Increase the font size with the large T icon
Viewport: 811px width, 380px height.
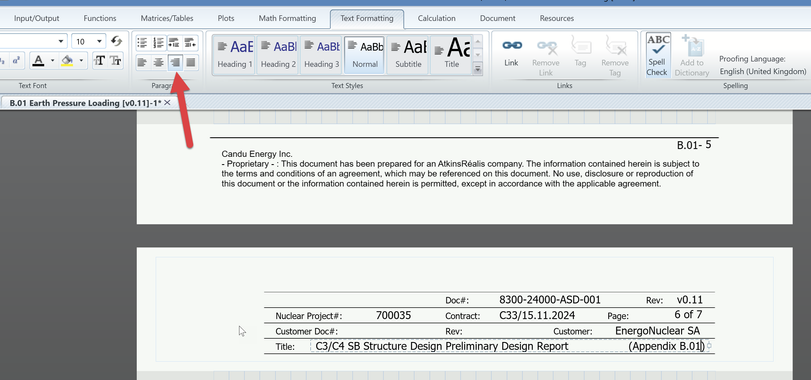[100, 60]
